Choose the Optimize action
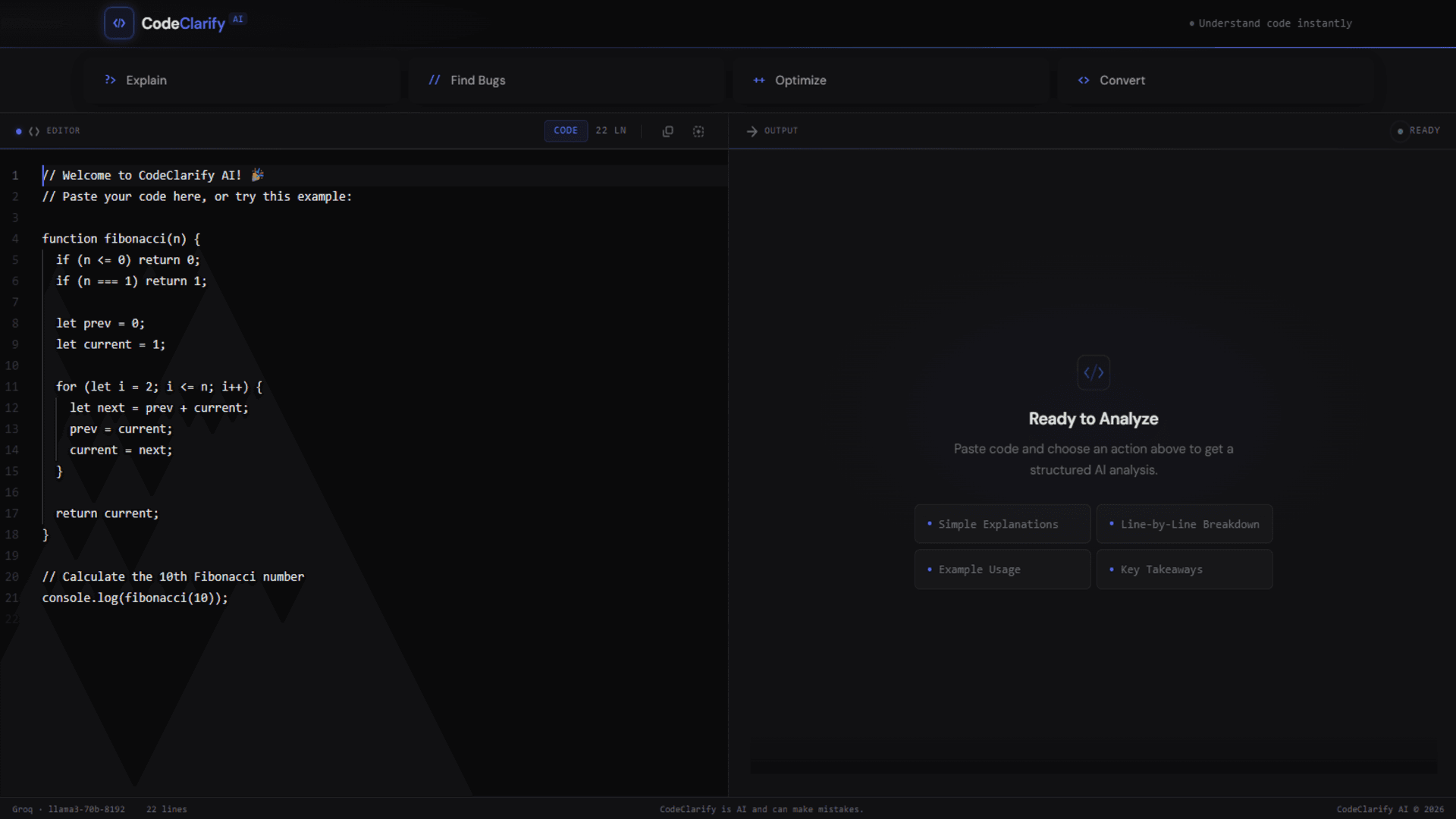This screenshot has width=1456, height=819. click(890, 80)
